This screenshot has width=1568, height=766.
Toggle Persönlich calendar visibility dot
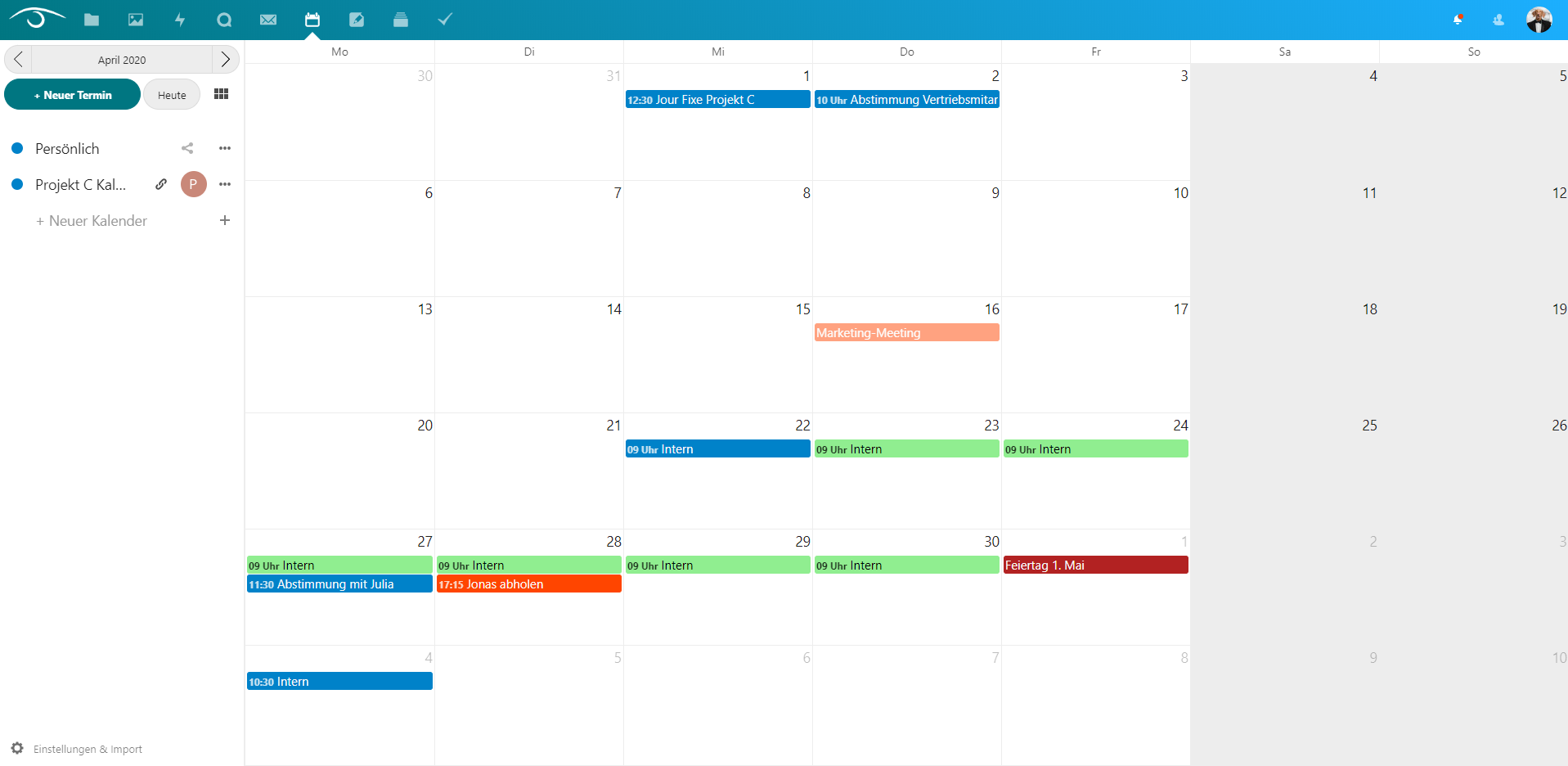coord(17,148)
